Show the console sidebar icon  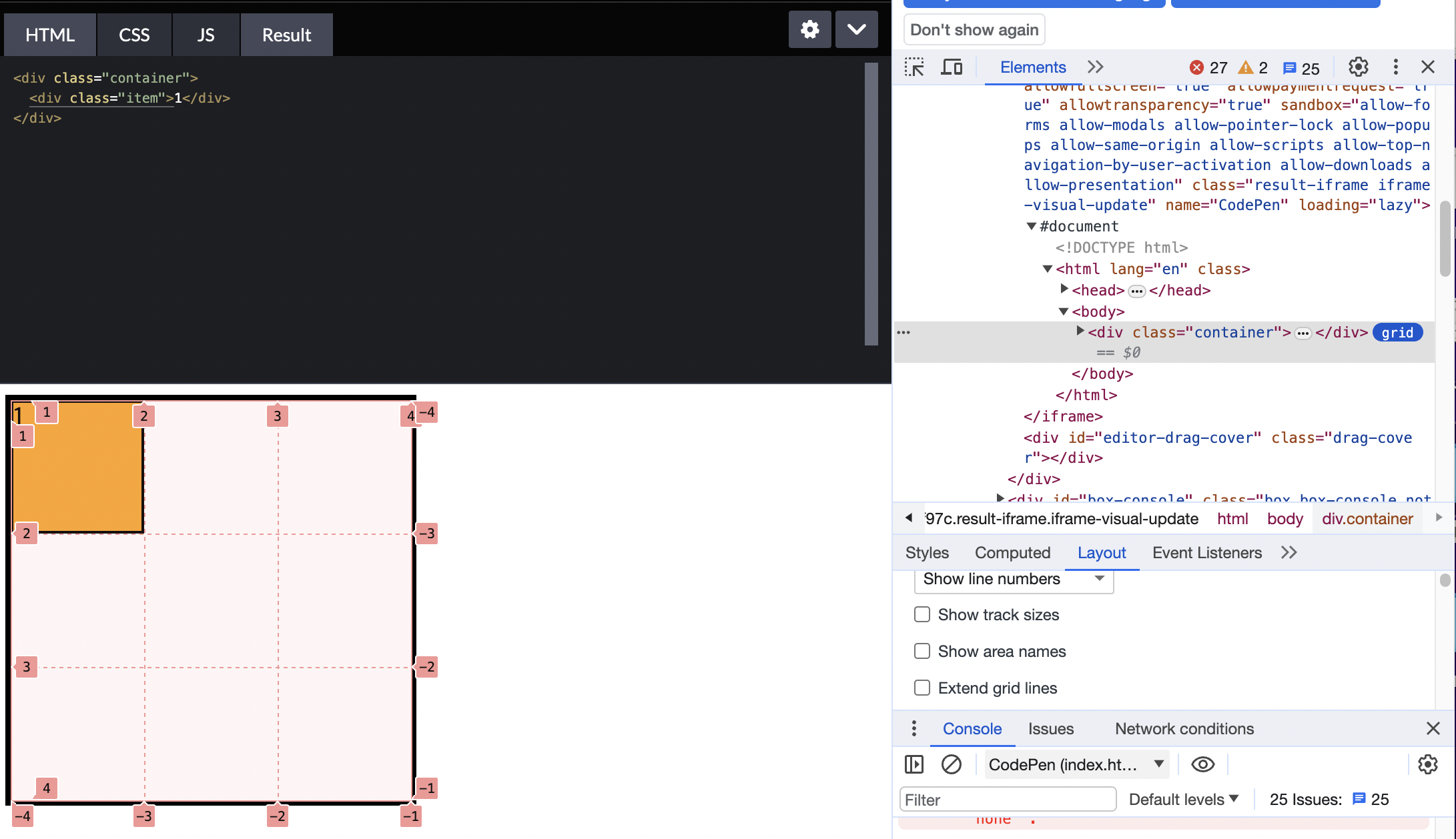[914, 764]
